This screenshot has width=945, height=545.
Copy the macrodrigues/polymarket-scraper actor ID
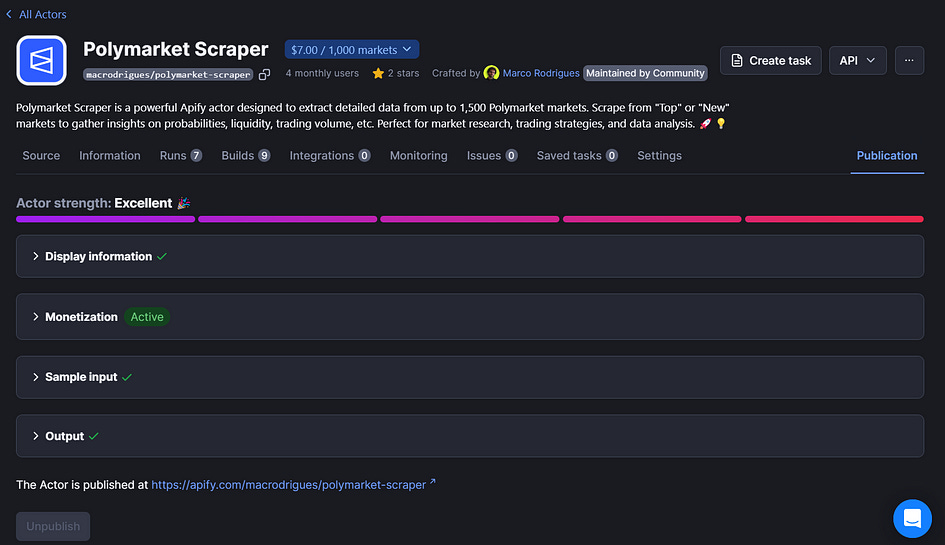264,75
